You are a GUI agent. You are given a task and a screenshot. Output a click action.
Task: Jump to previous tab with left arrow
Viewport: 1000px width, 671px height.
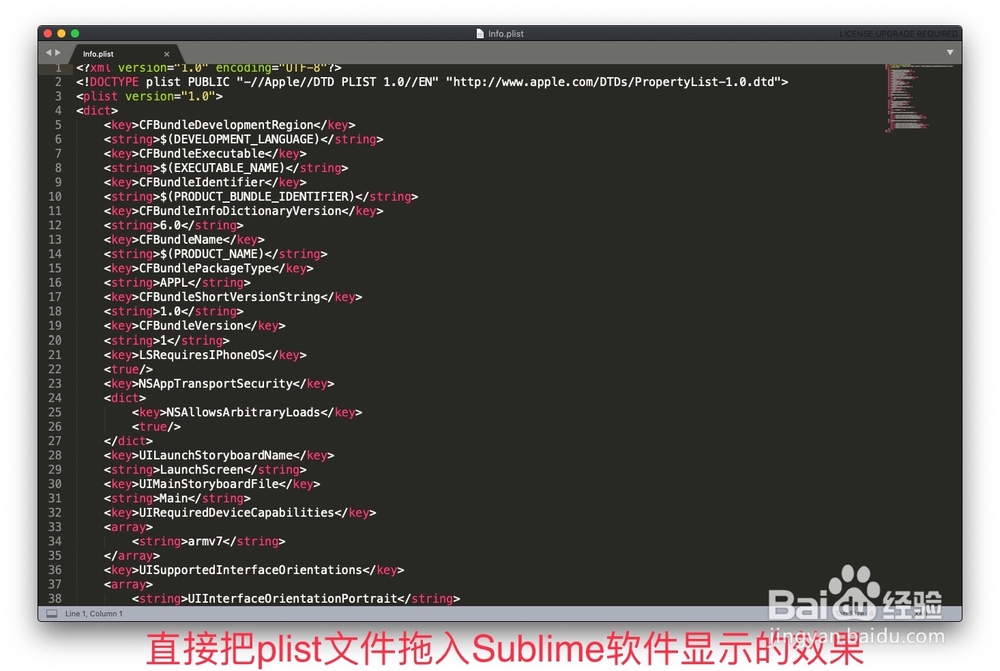pos(48,53)
